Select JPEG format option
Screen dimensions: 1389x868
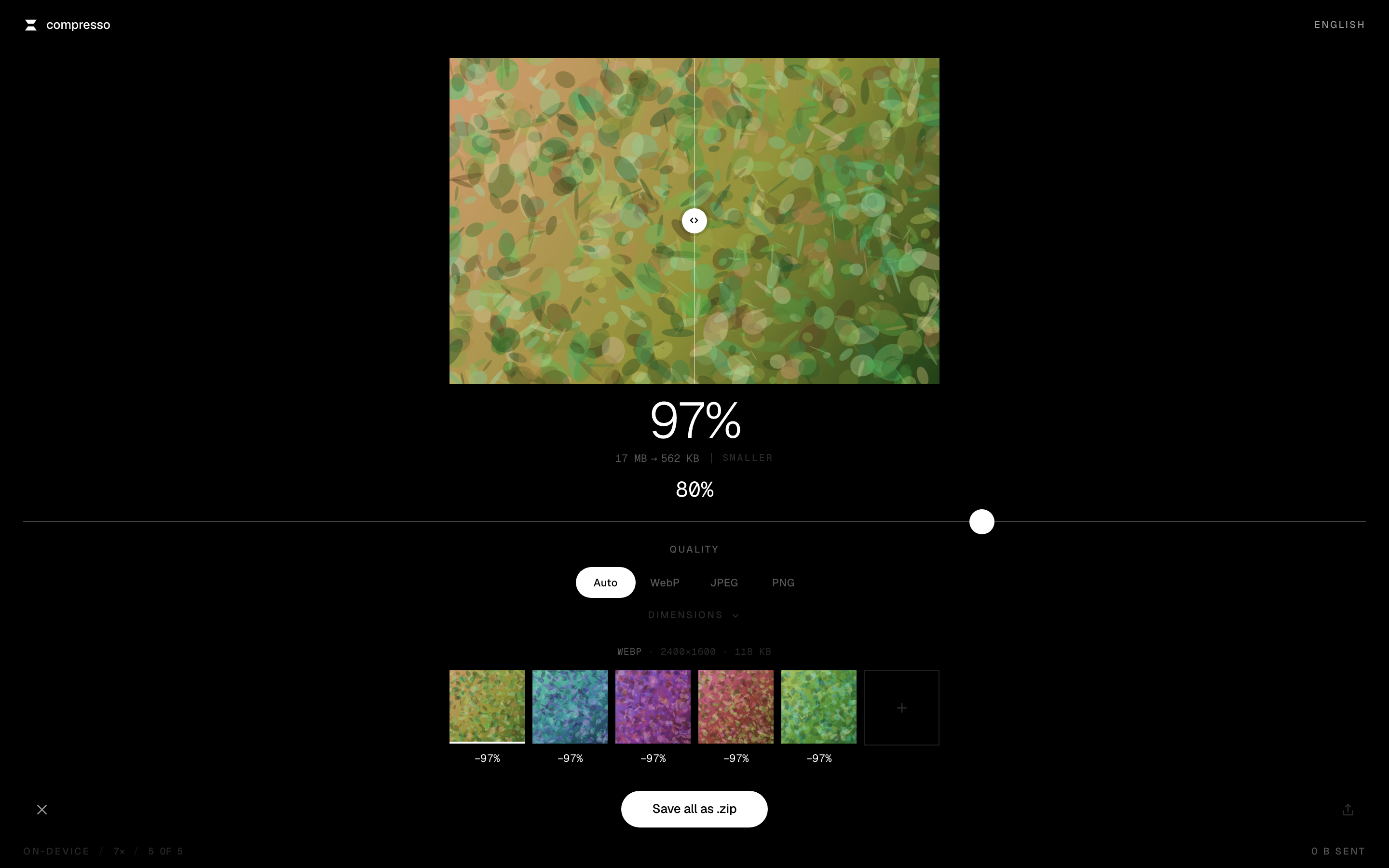724,583
